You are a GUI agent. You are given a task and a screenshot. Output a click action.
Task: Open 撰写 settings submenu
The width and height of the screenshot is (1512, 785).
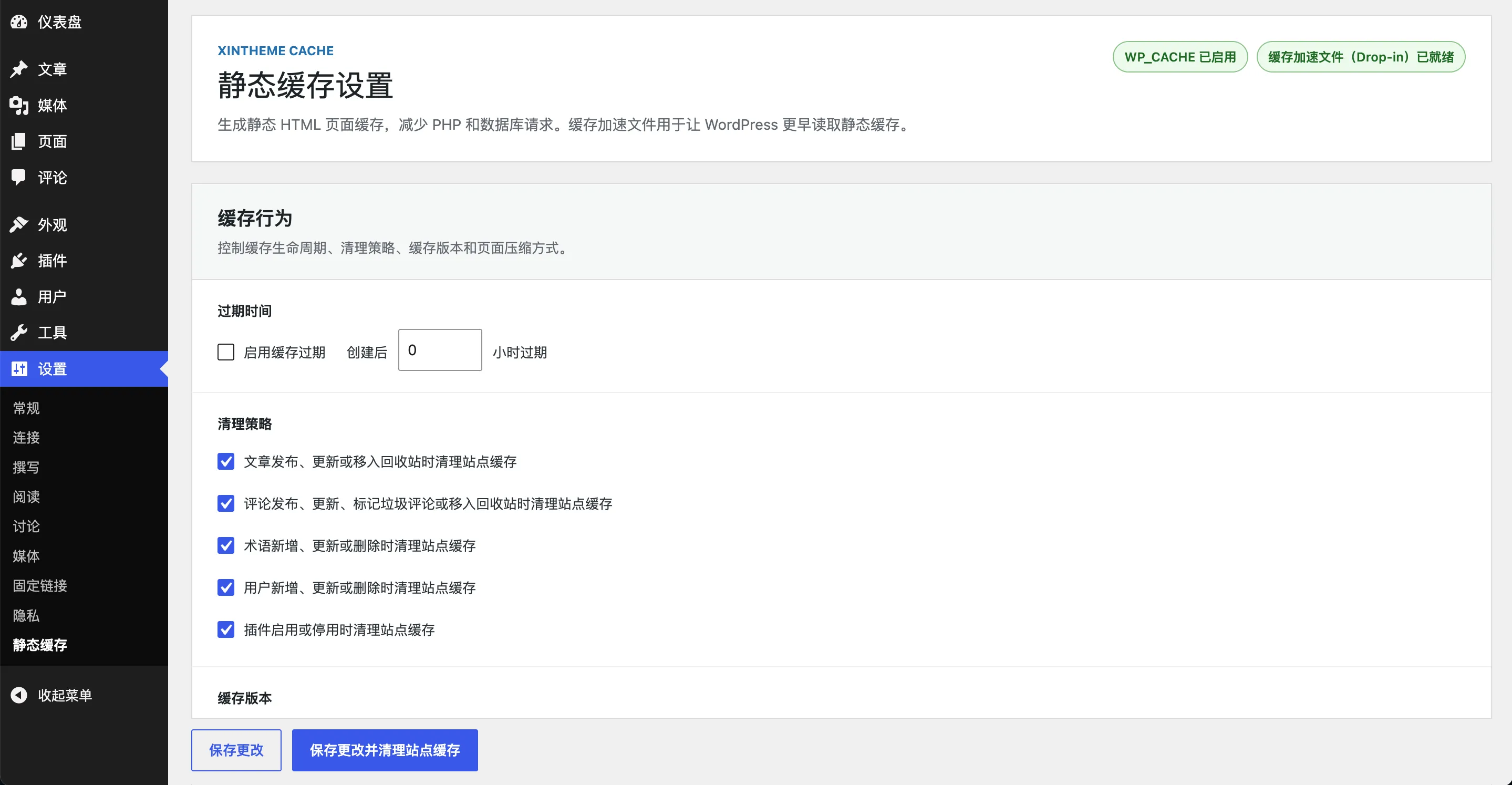pos(26,467)
